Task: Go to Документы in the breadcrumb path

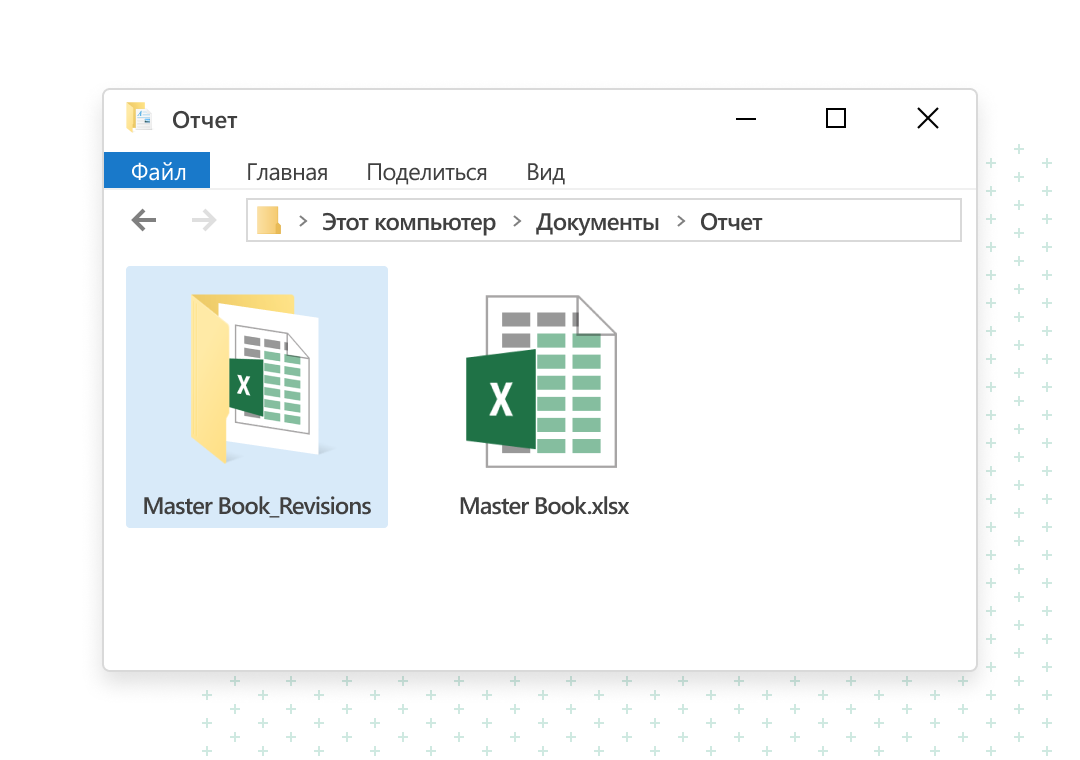Action: [597, 222]
